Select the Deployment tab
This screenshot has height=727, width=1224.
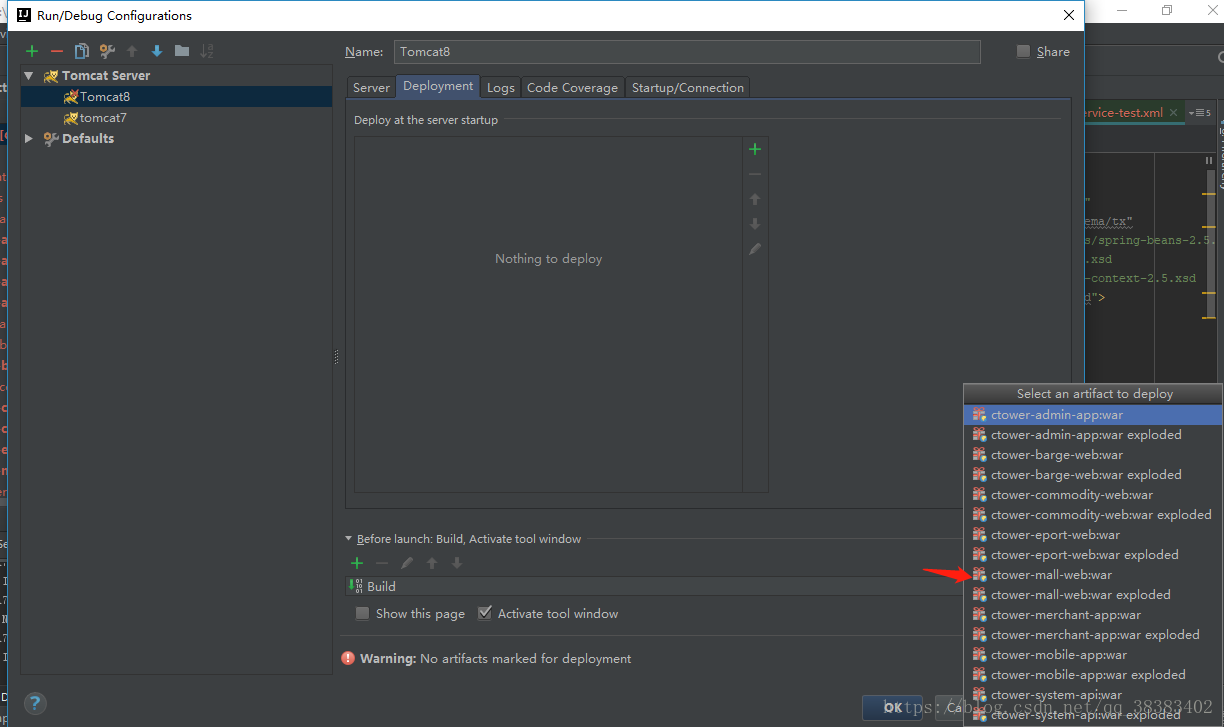click(x=438, y=86)
